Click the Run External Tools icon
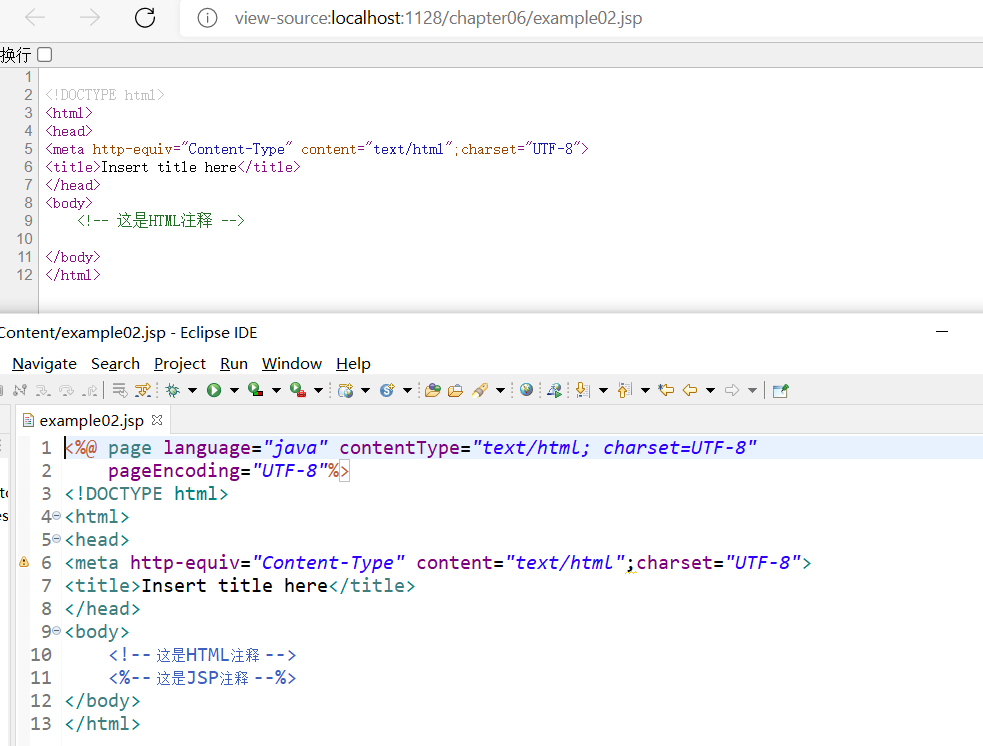This screenshot has height=746, width=983. point(298,390)
